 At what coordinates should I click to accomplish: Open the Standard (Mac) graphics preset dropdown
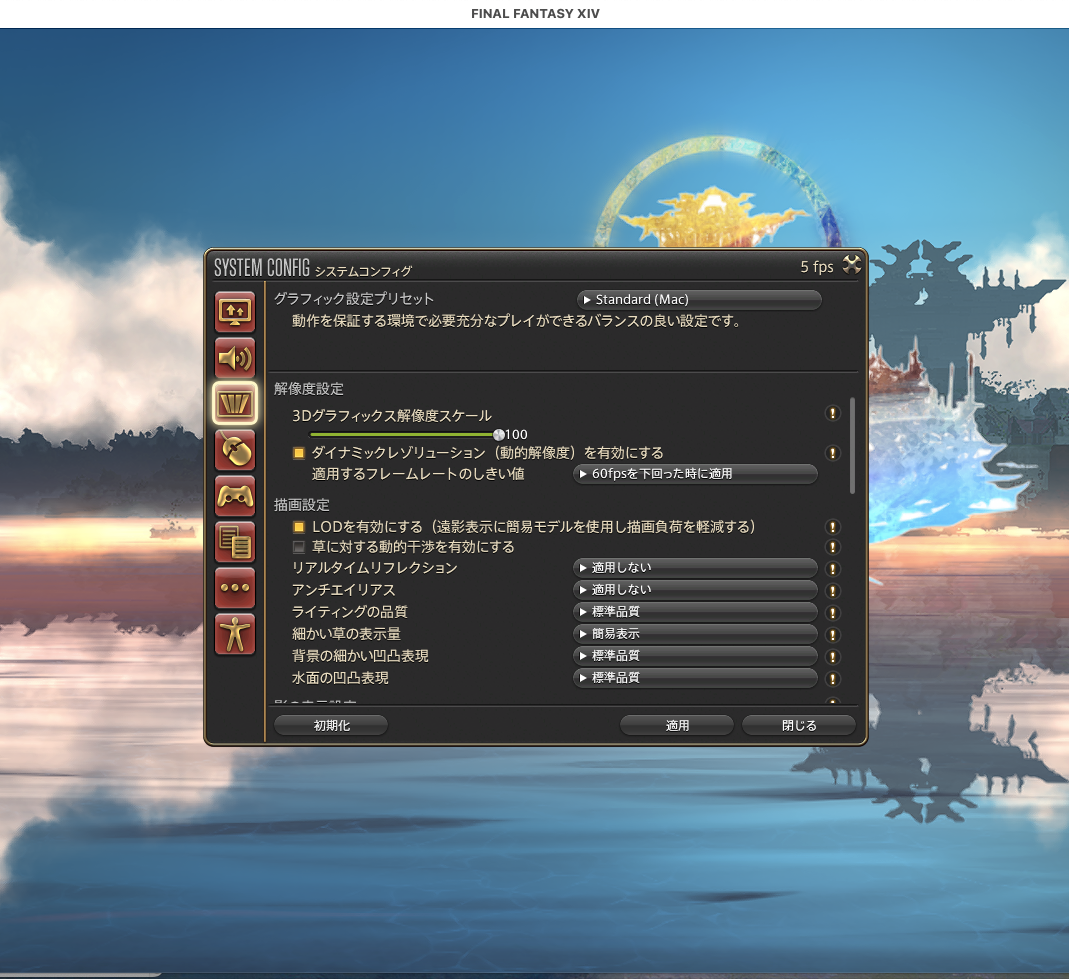click(699, 299)
